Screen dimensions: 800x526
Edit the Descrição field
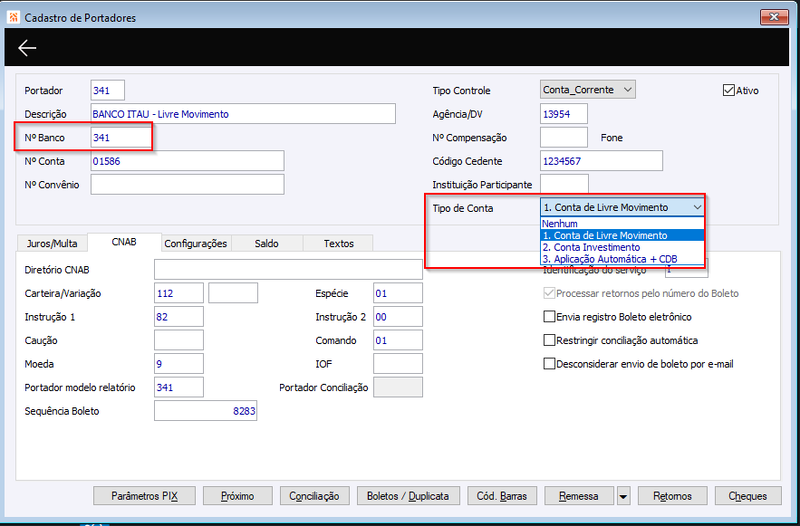tap(243, 114)
